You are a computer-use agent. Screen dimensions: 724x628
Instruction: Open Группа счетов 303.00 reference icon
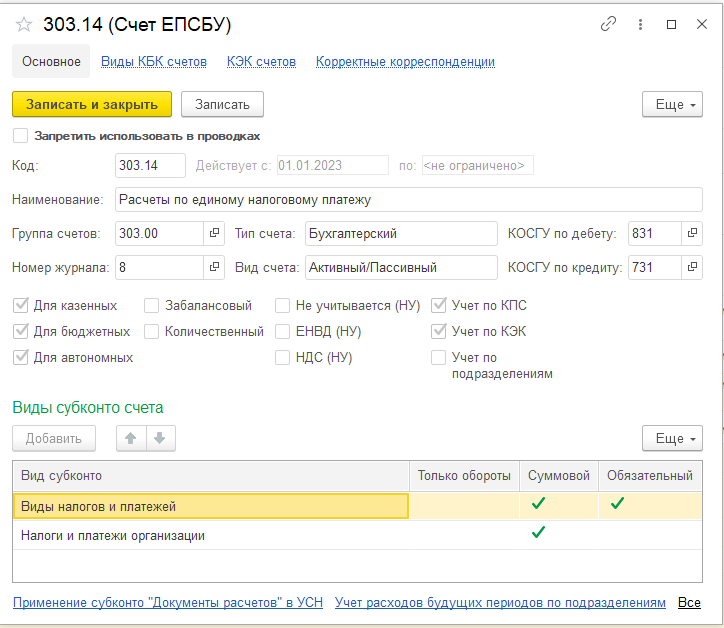click(x=214, y=233)
